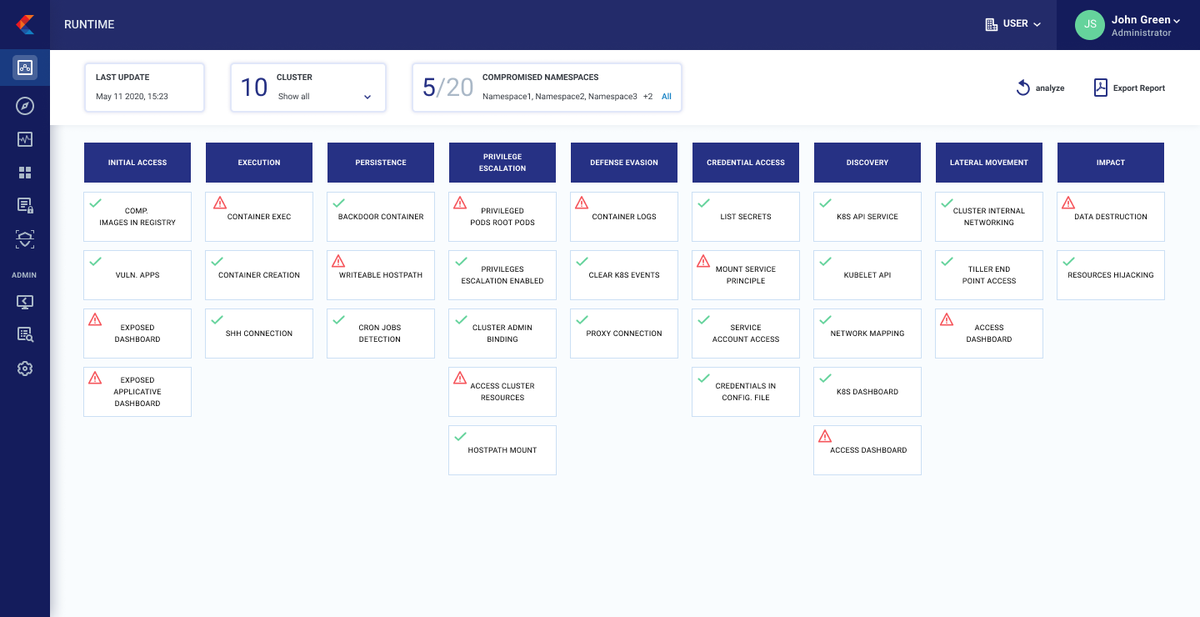Open the Clear K8S Events card
This screenshot has width=1200, height=617.
click(624, 275)
